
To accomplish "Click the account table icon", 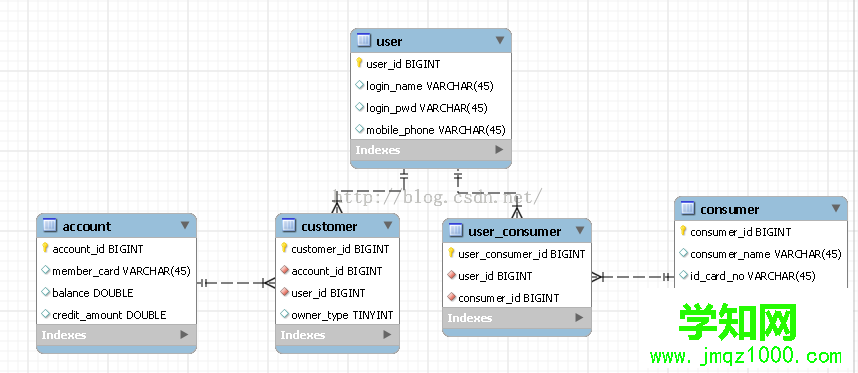I will (x=50, y=225).
